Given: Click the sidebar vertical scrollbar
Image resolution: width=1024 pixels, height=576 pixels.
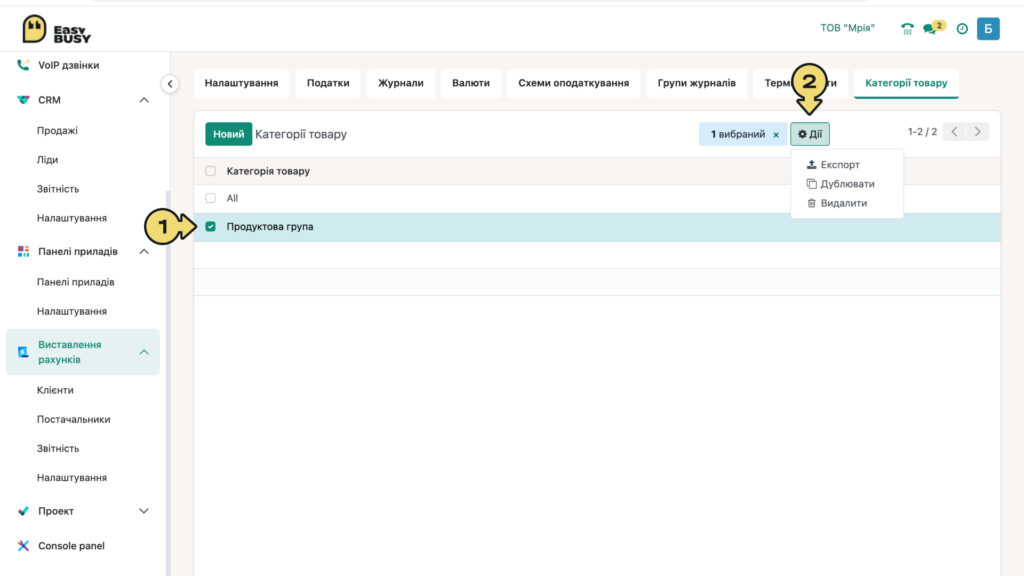Looking at the screenshot, I should pos(167,382).
